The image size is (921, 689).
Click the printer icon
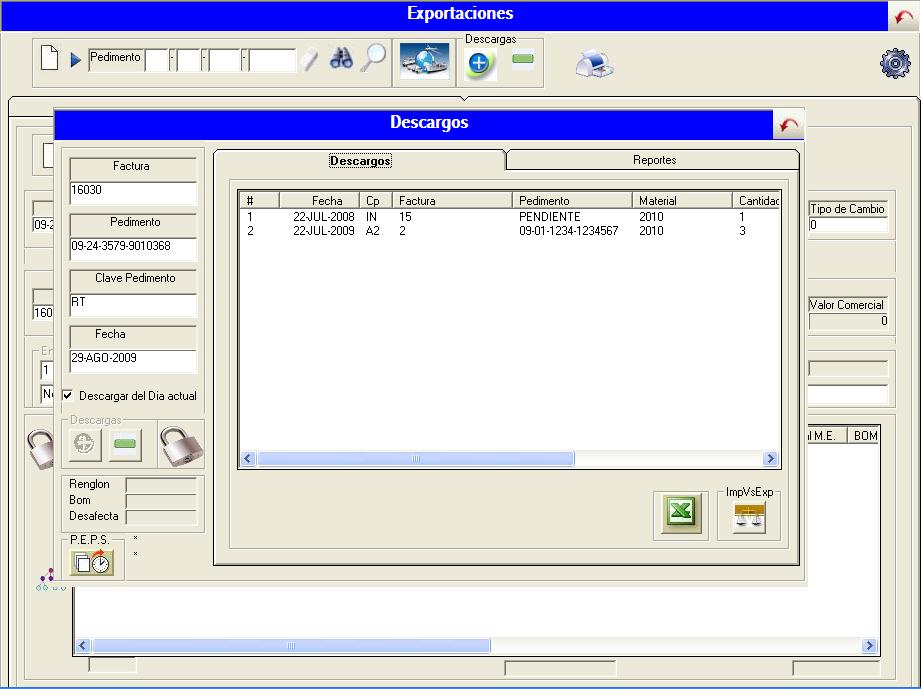click(x=594, y=63)
